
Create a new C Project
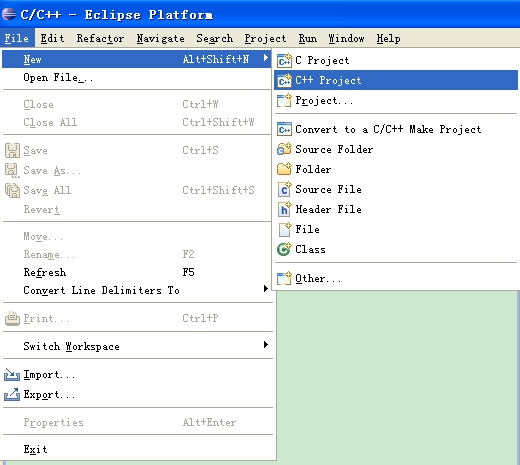[x=396, y=60]
